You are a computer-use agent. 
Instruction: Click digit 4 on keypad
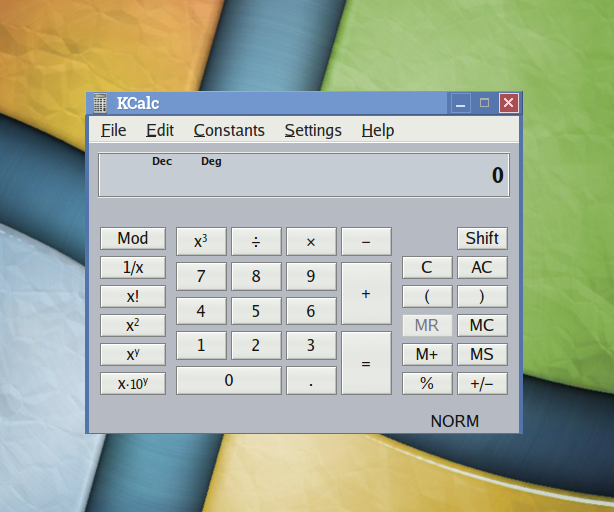click(x=201, y=311)
